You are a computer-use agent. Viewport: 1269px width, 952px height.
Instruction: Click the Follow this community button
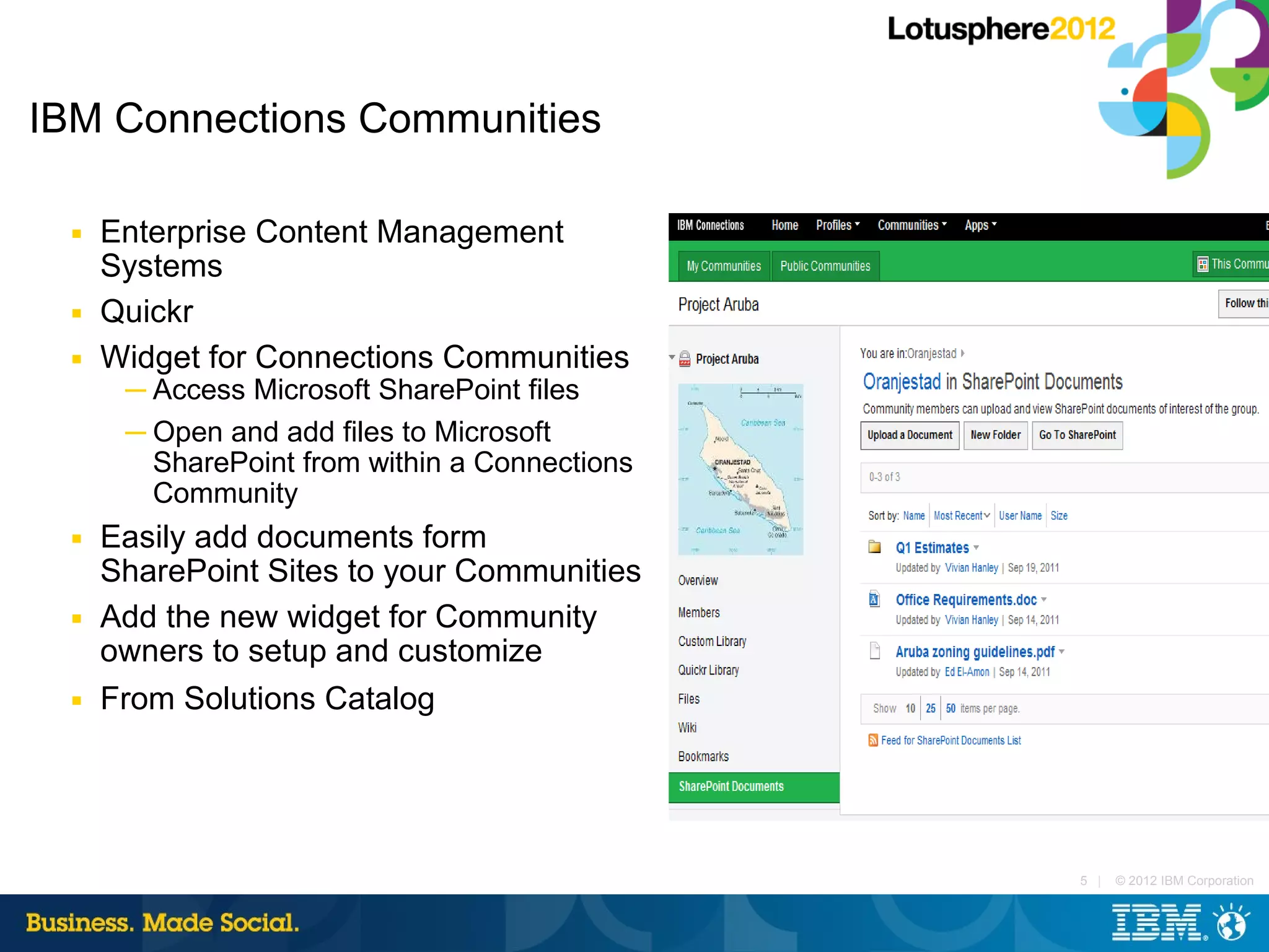1244,304
